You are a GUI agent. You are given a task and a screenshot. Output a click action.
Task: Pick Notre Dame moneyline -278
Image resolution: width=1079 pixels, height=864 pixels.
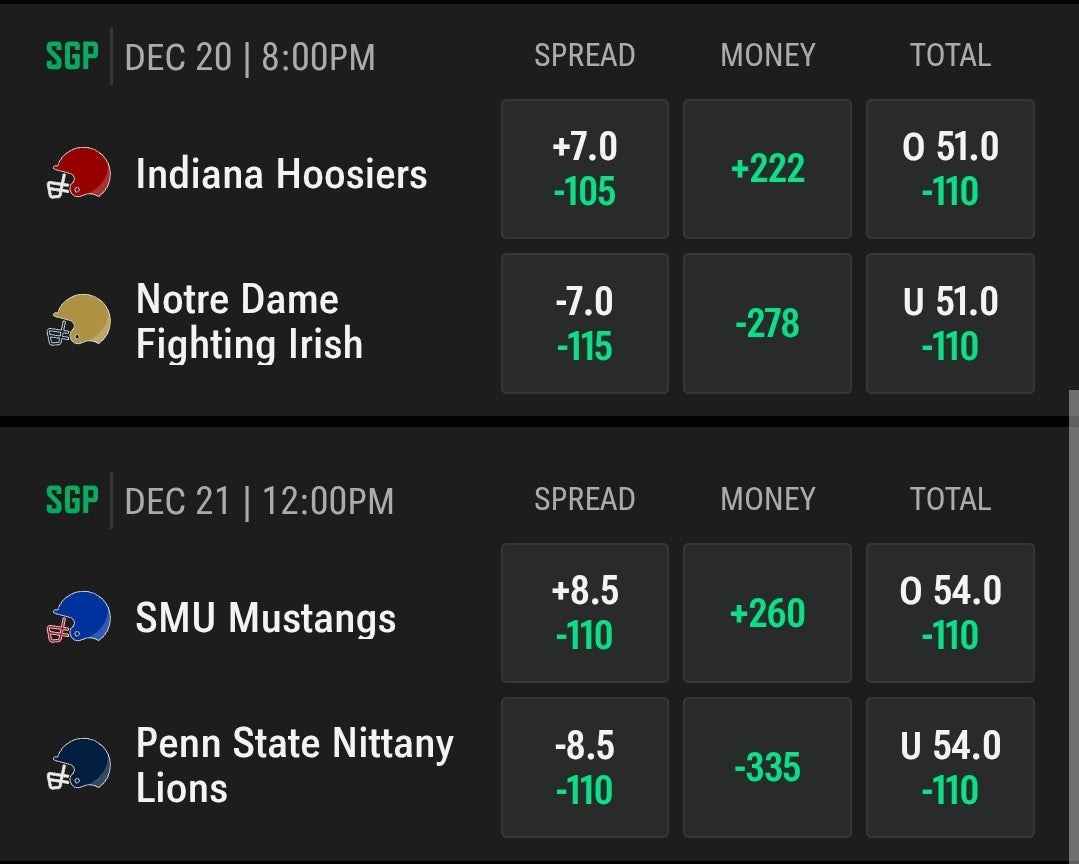[x=767, y=323]
